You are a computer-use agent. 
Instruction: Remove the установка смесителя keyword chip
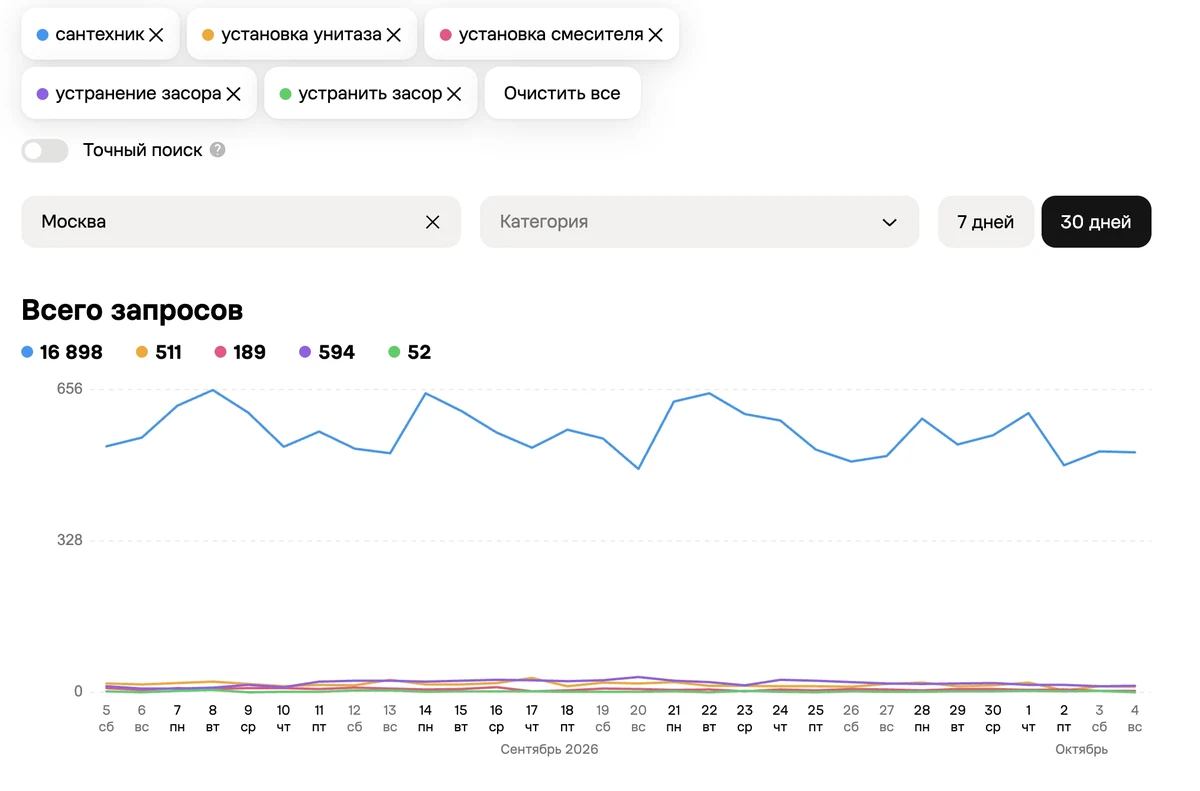tap(656, 35)
